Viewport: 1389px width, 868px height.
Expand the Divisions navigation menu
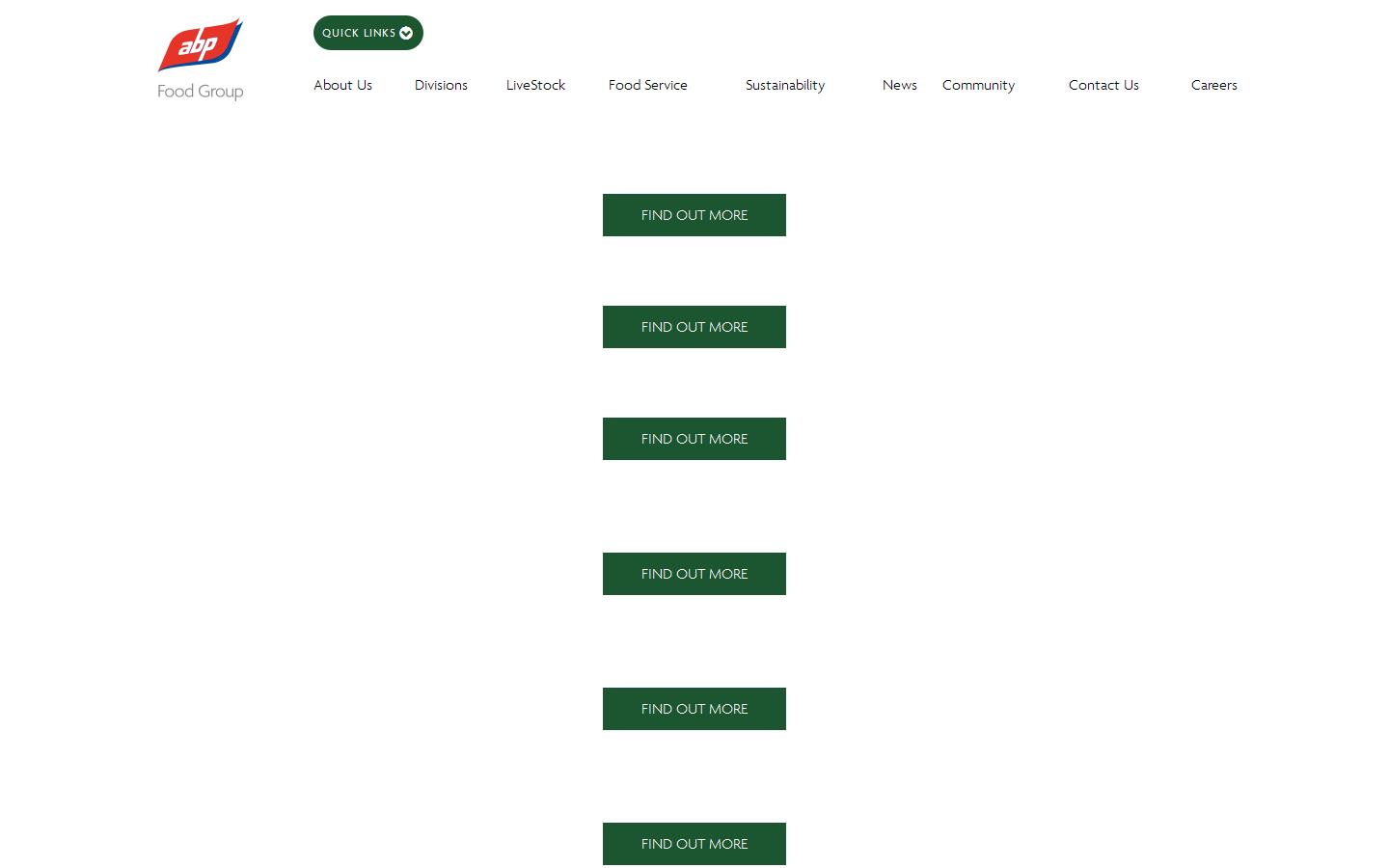tap(441, 85)
